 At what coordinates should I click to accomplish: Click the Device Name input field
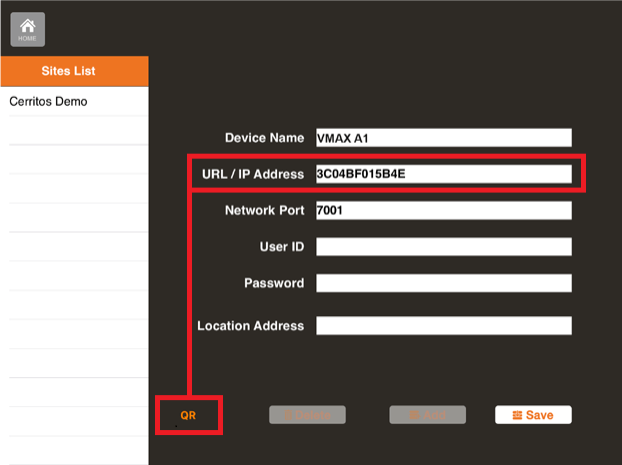(443, 138)
